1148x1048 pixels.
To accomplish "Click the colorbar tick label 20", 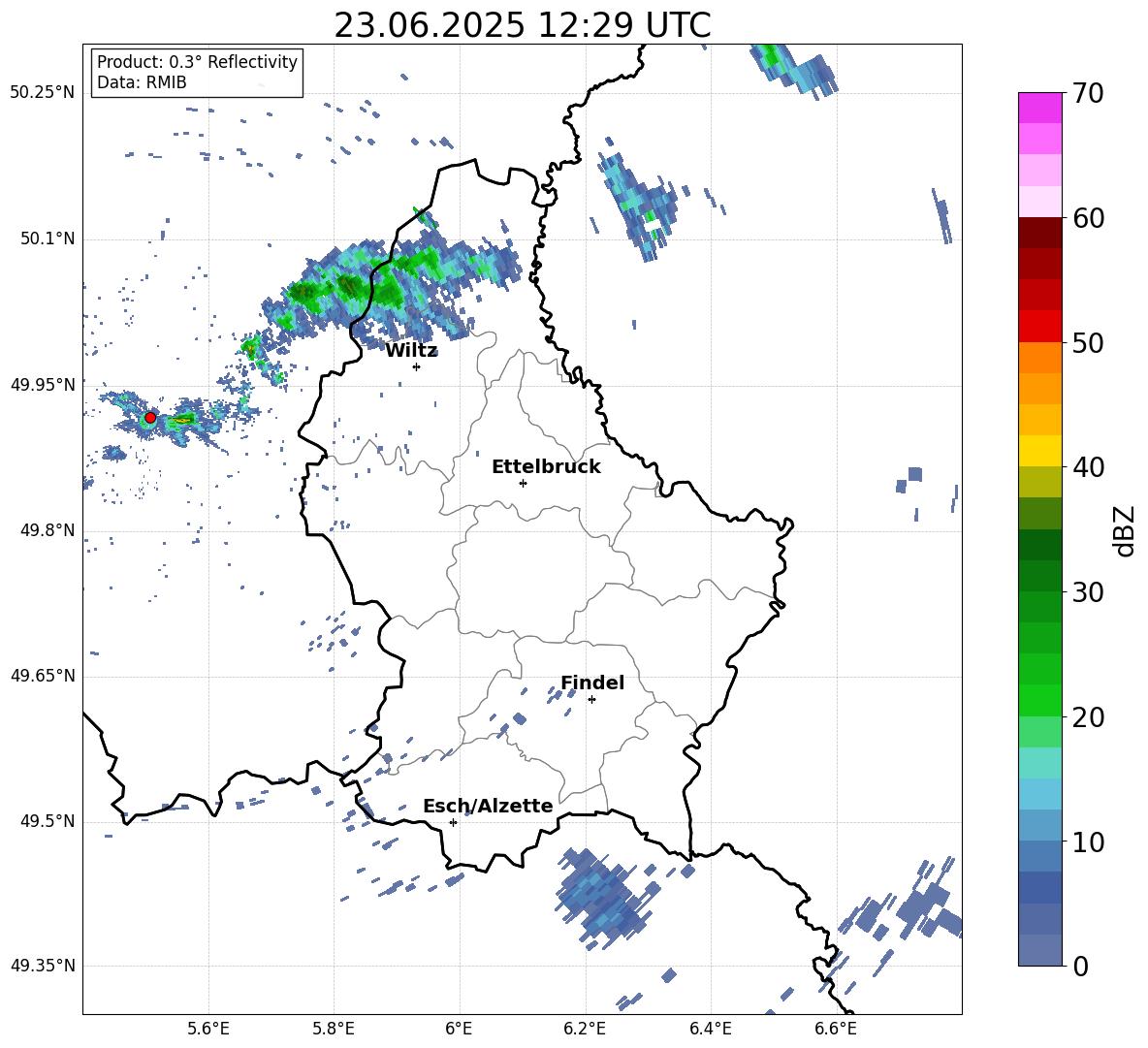I will point(1088,717).
